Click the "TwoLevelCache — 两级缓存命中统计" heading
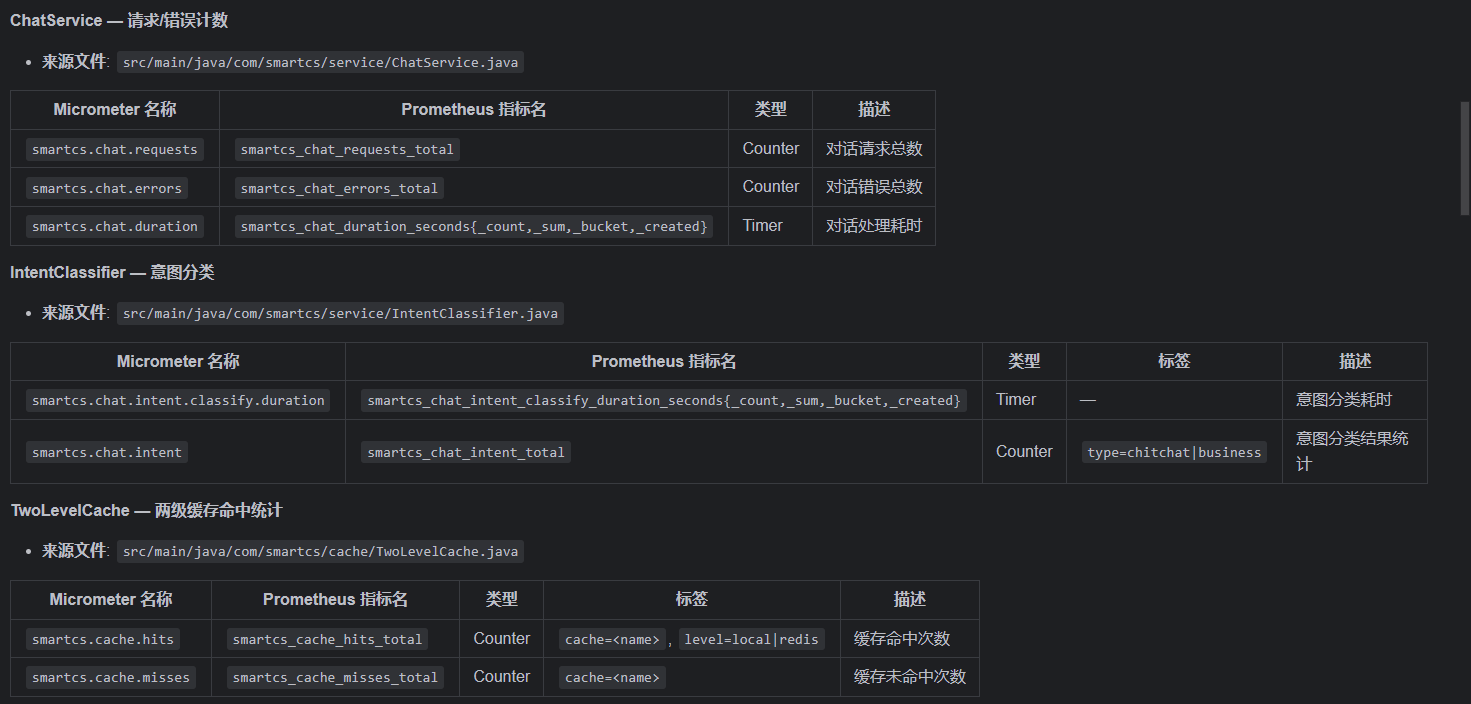1471x704 pixels. (146, 510)
